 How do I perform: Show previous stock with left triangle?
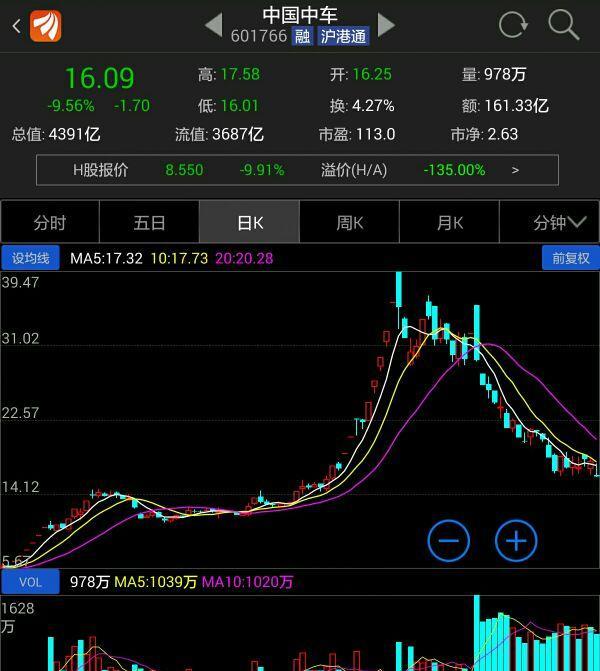coord(214,25)
